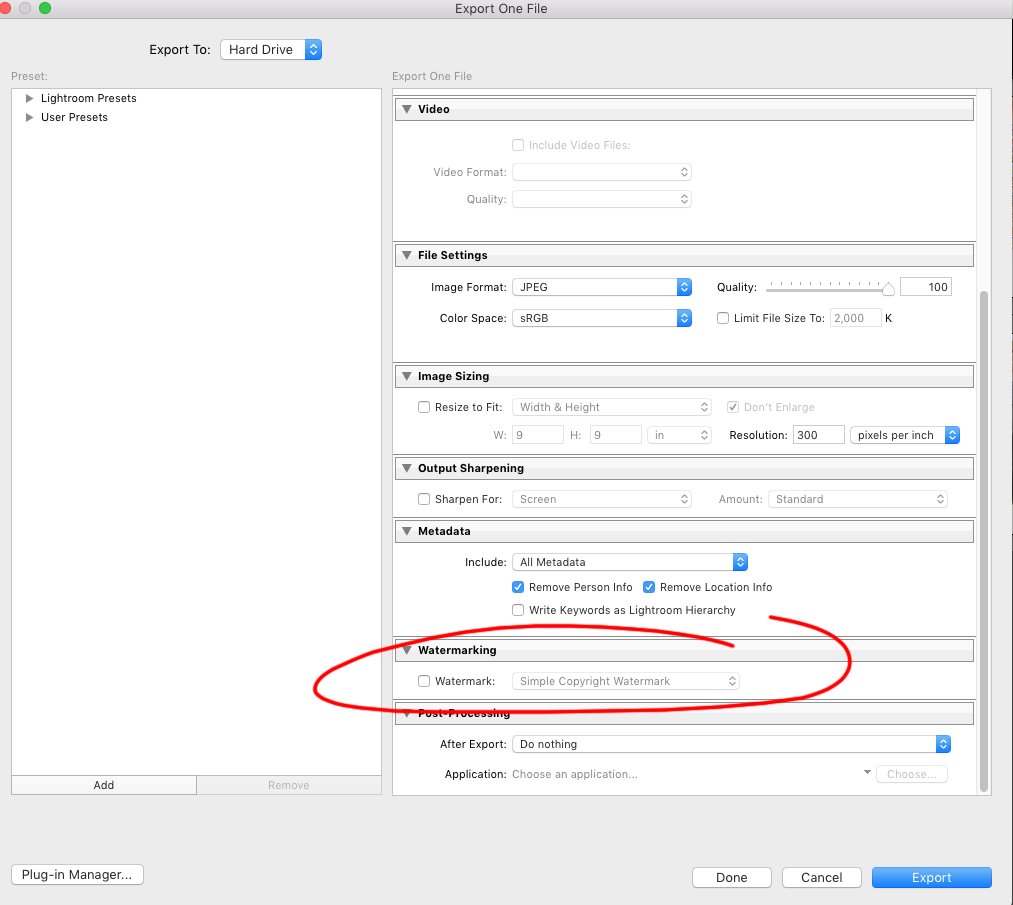The width and height of the screenshot is (1013, 905).
Task: Open the inches unit dropdown
Action: (679, 435)
